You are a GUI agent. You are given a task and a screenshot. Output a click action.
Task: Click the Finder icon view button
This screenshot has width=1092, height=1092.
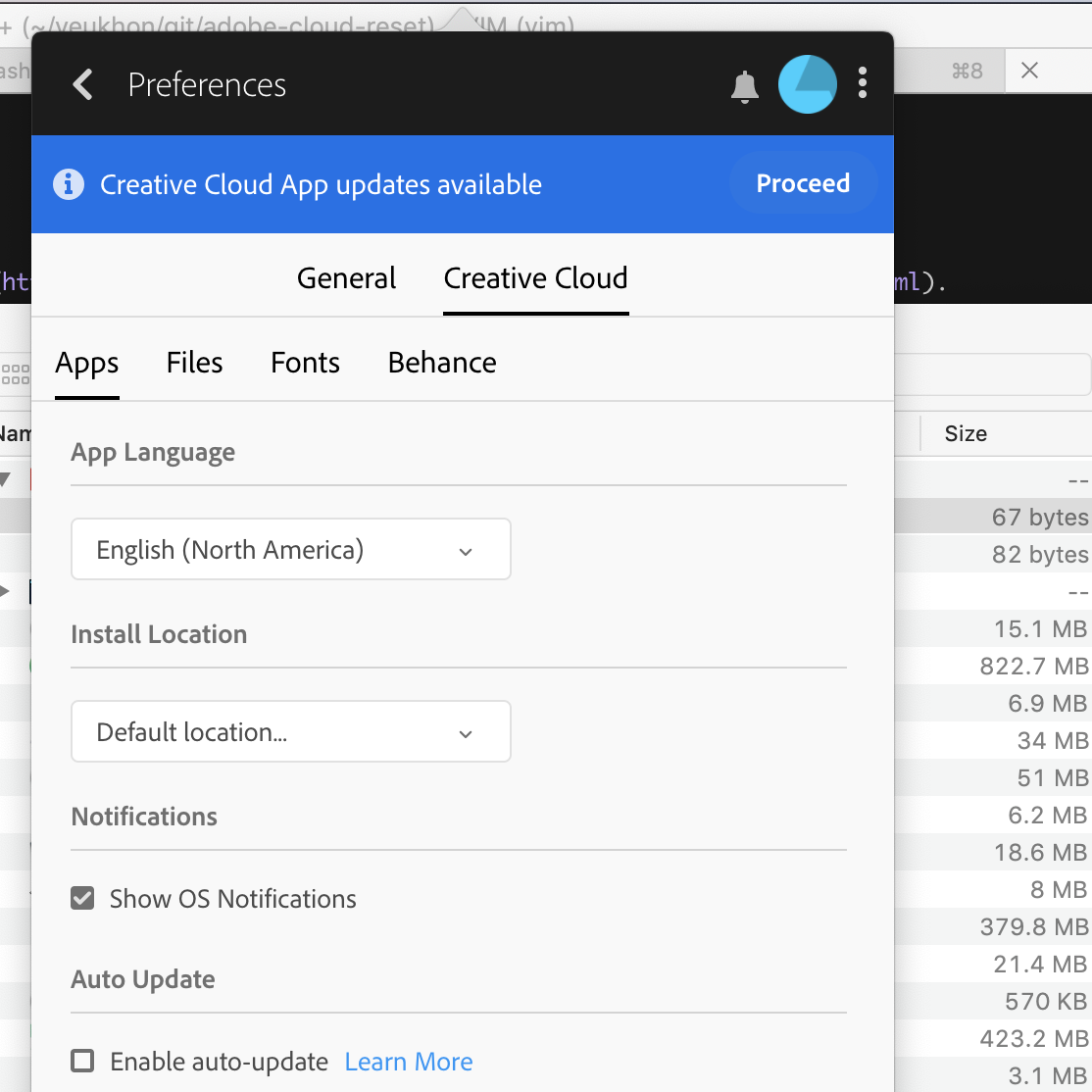[16, 374]
